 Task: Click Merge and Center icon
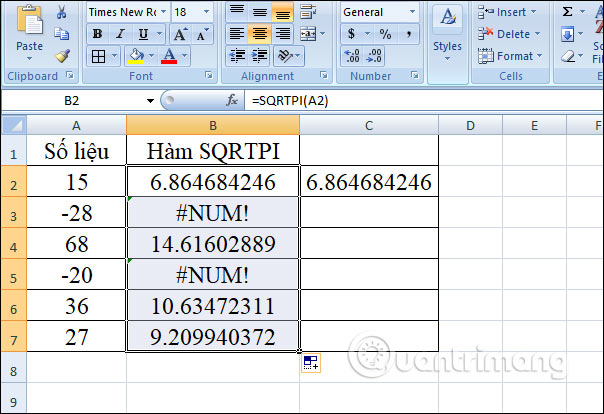click(308, 34)
